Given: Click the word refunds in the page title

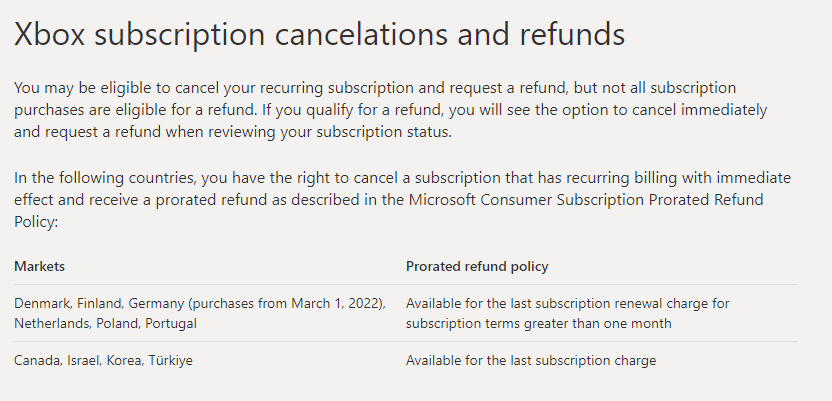Looking at the screenshot, I should (572, 35).
